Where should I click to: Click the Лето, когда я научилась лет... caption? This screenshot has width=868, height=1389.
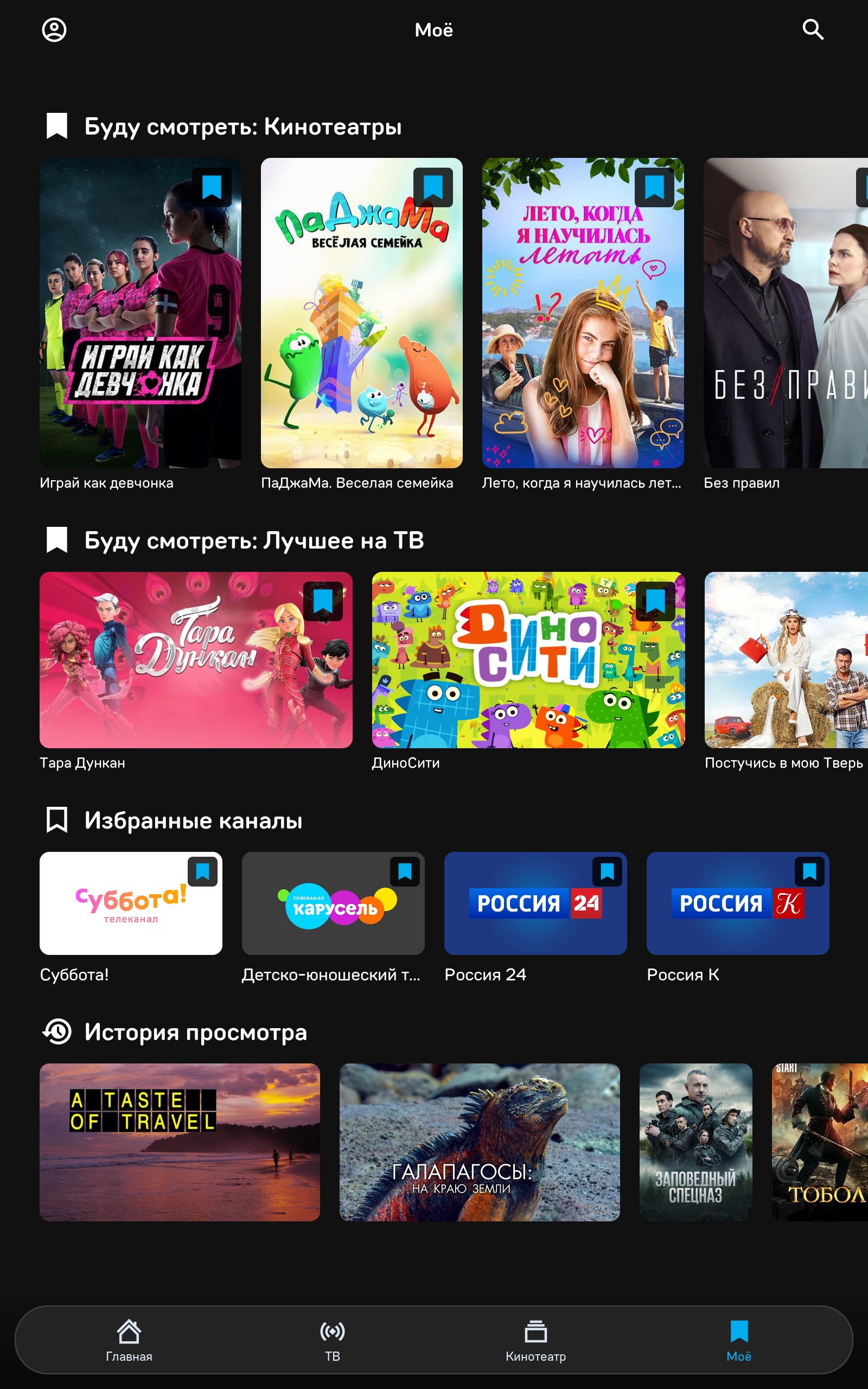coord(582,483)
